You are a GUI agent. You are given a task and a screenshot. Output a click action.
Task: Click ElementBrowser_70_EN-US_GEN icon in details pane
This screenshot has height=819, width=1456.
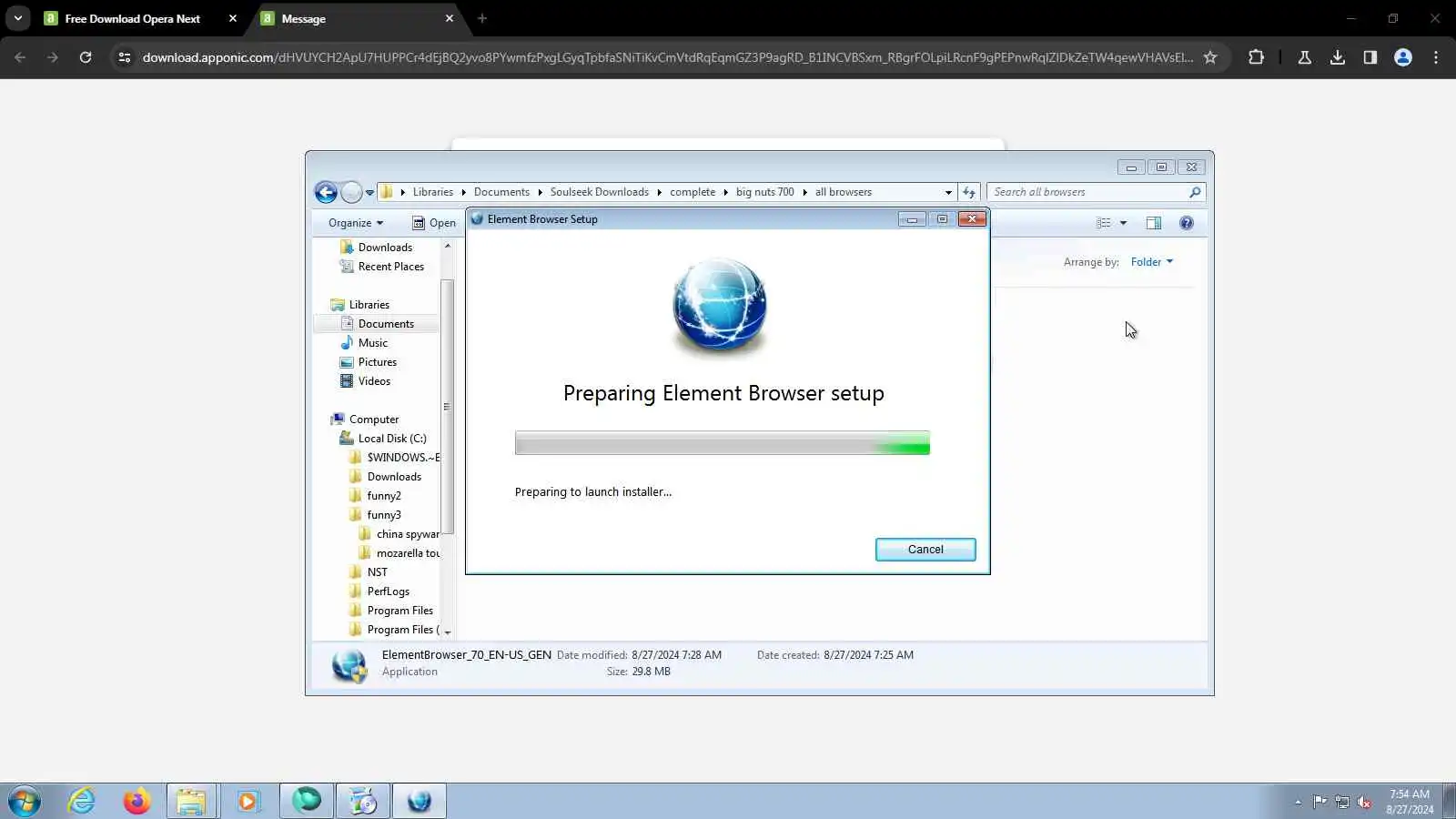click(349, 665)
